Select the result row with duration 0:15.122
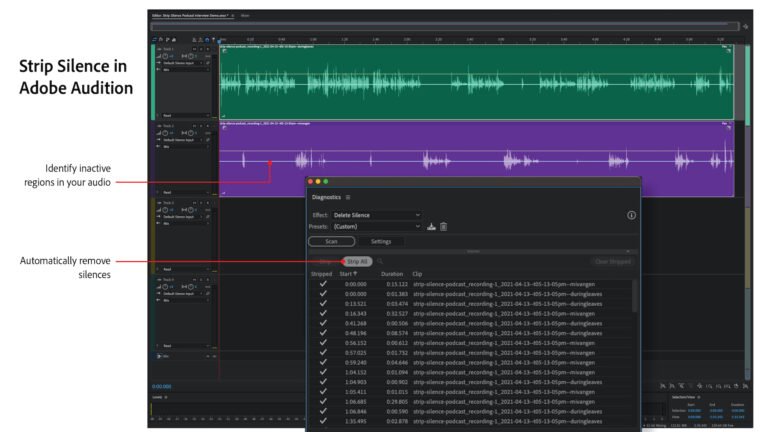 (470, 284)
